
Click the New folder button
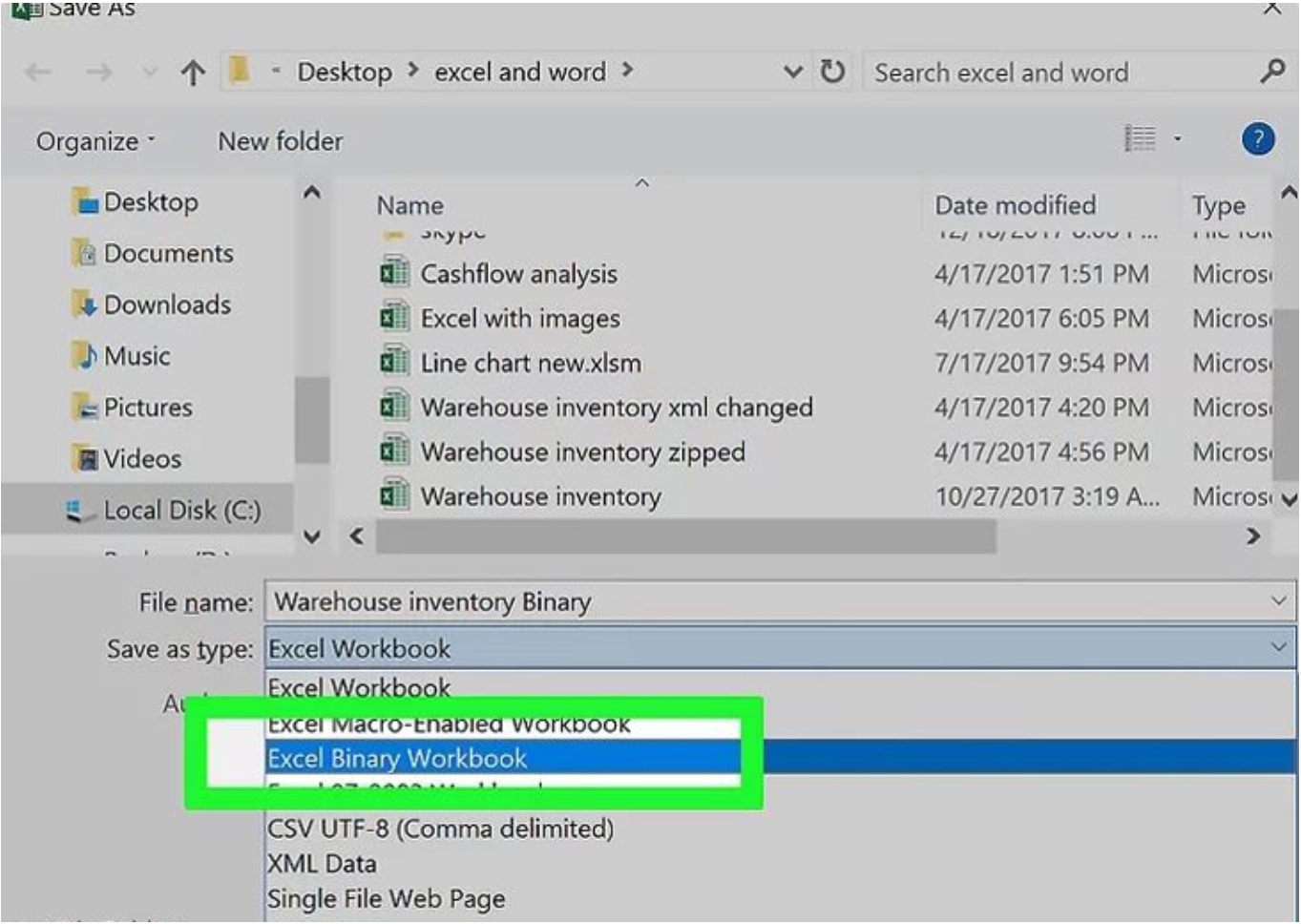coord(280,139)
